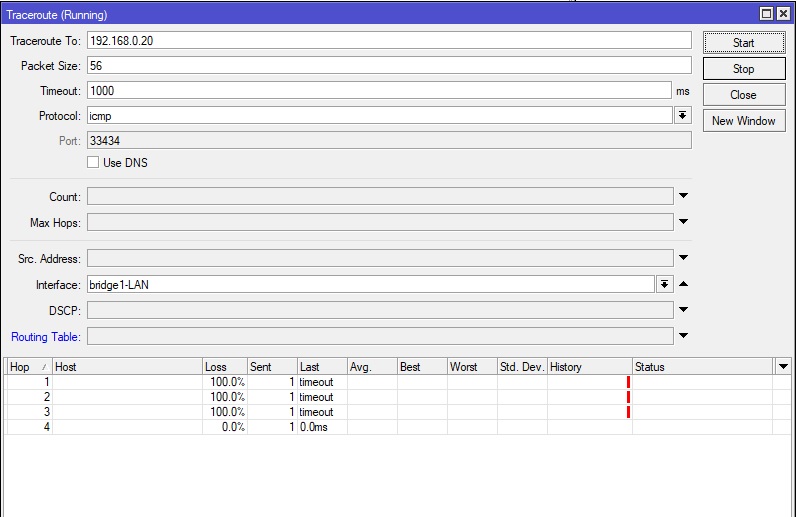Select hop 3 row number
The height and width of the screenshot is (517, 796).
pos(47,412)
